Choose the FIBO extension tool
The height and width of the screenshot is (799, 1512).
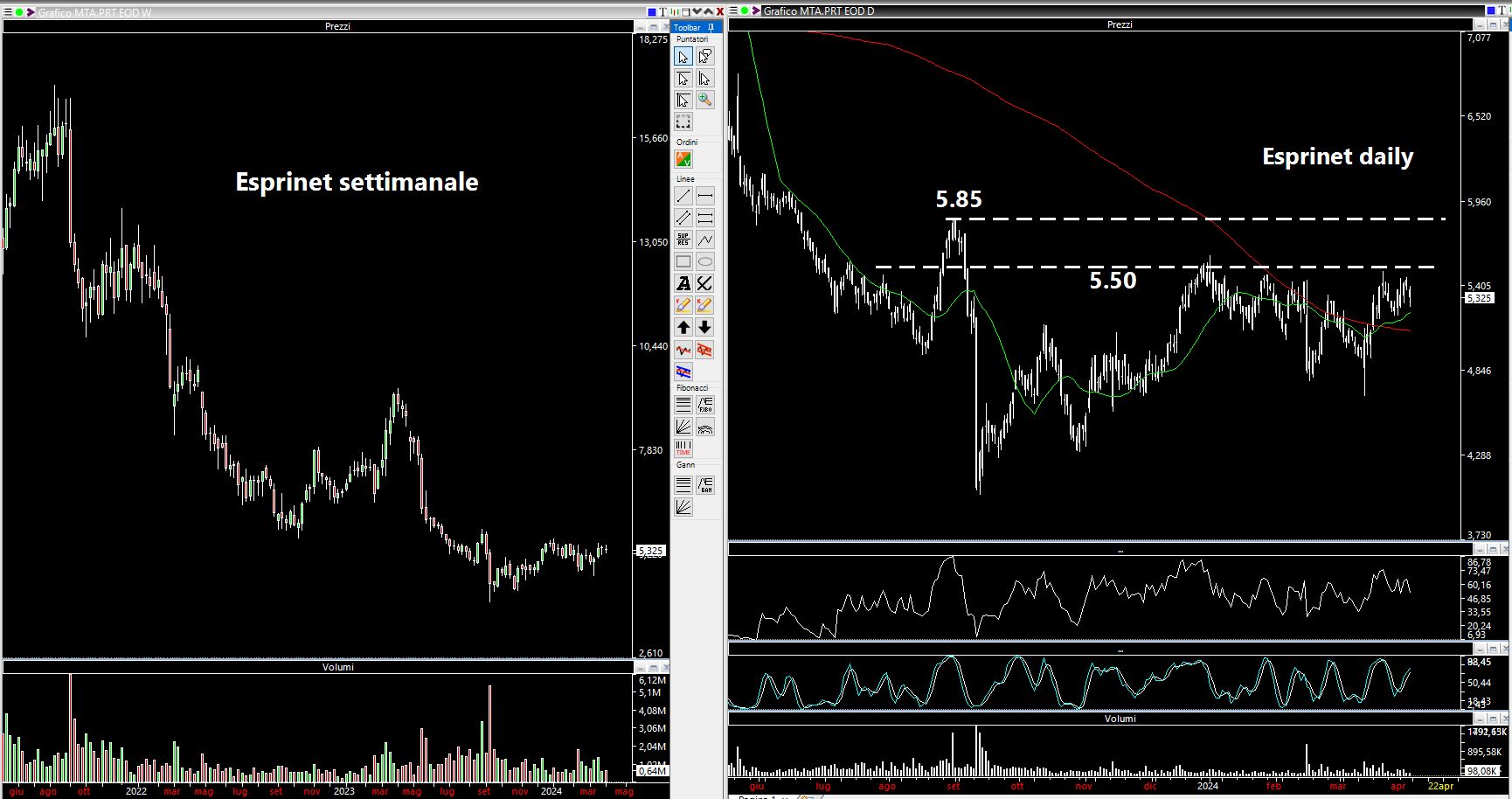[x=705, y=405]
